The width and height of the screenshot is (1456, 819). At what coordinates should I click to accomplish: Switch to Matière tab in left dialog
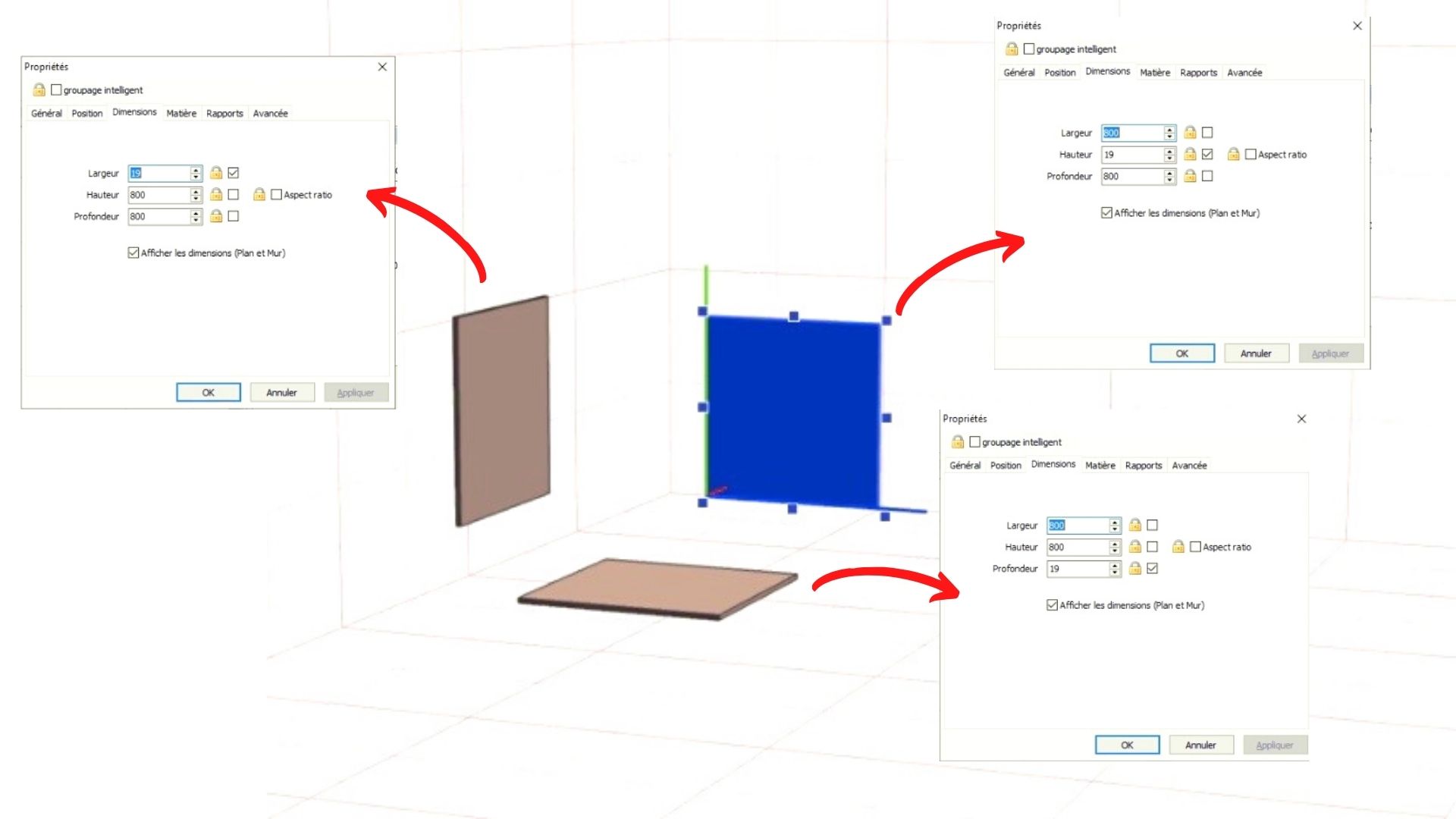[181, 114]
